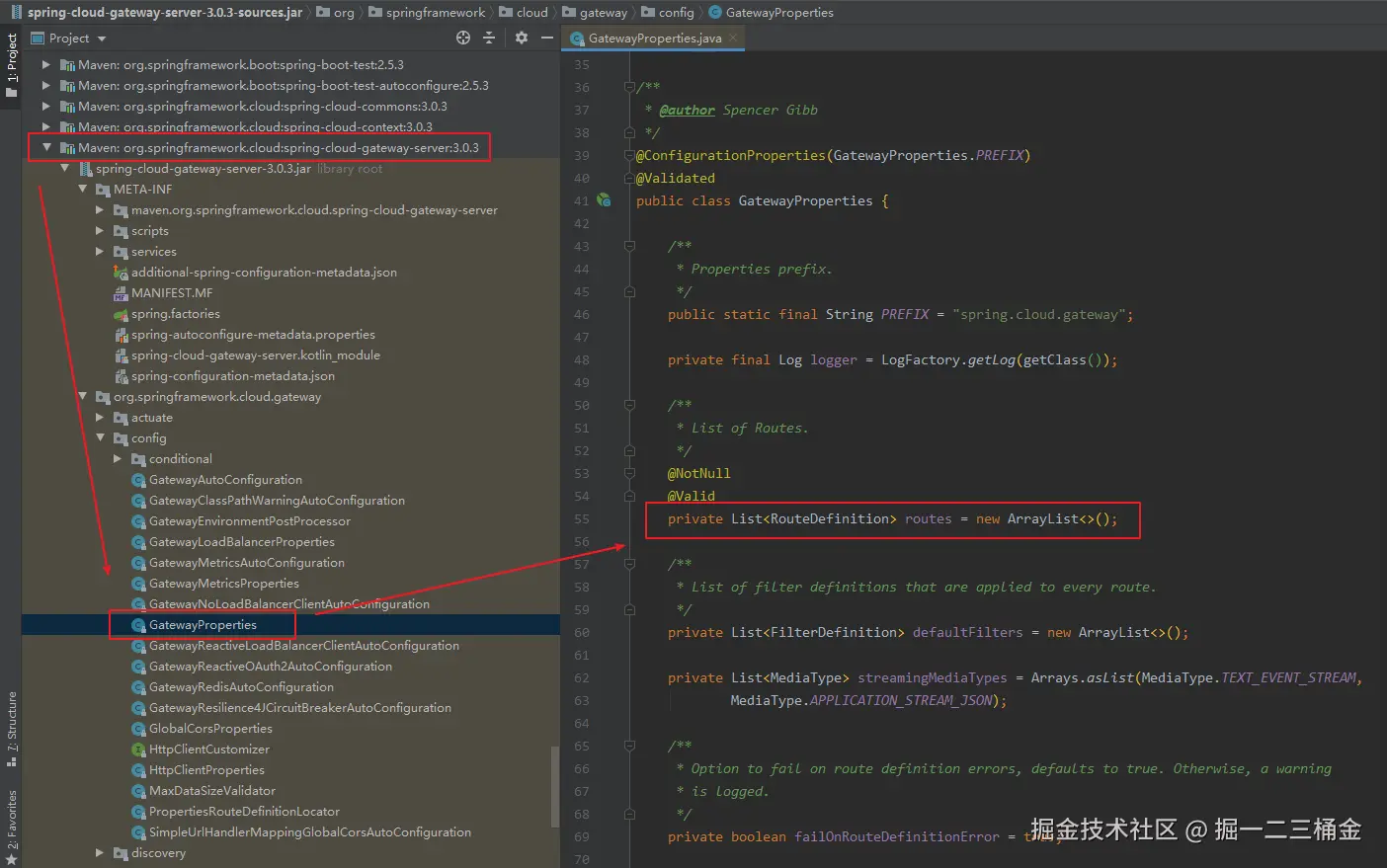Collapse the spring-cloud-gateway-server-3.0.3.jar node

[x=64, y=168]
